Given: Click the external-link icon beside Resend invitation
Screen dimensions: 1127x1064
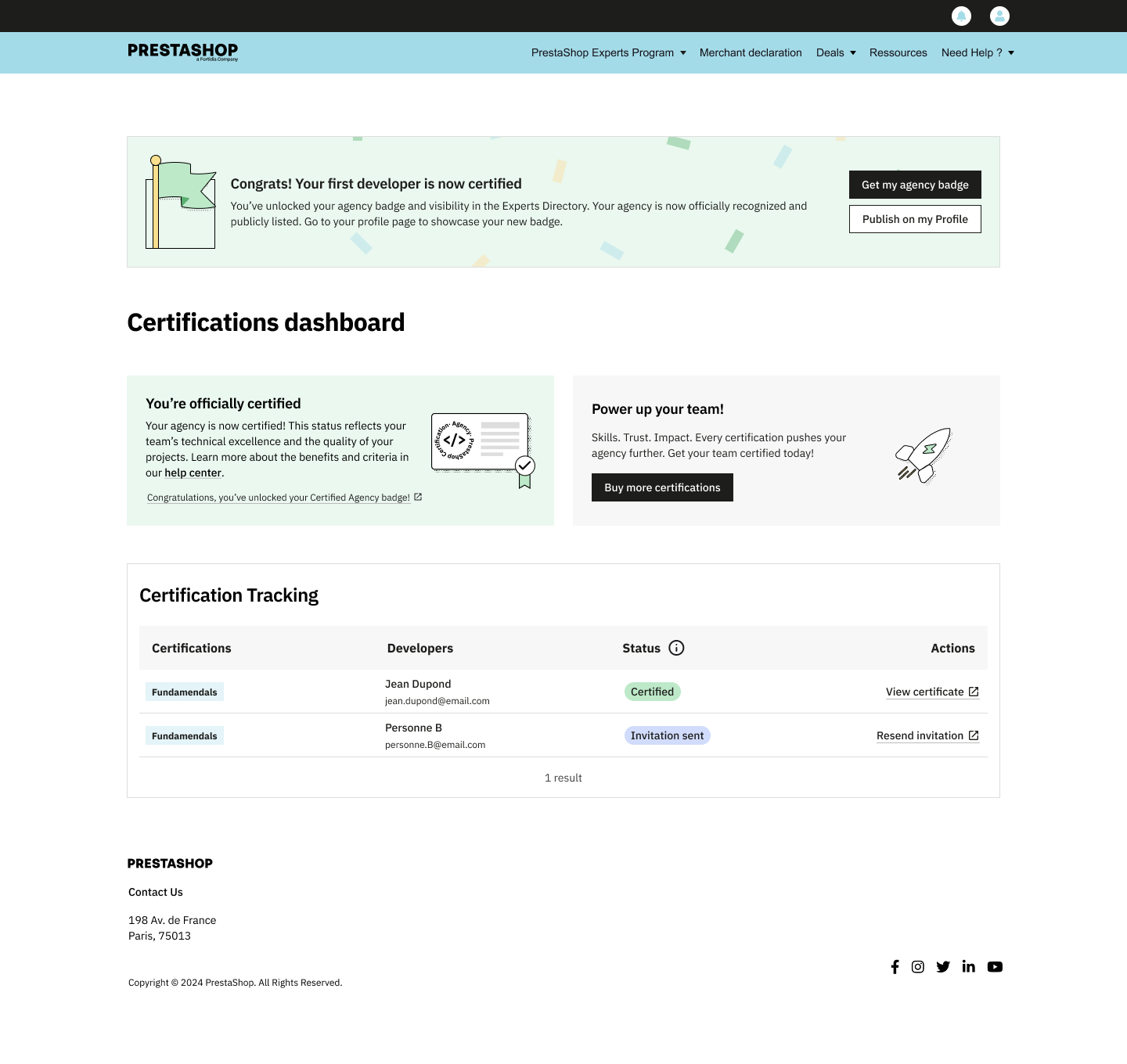Looking at the screenshot, I should pos(974,735).
